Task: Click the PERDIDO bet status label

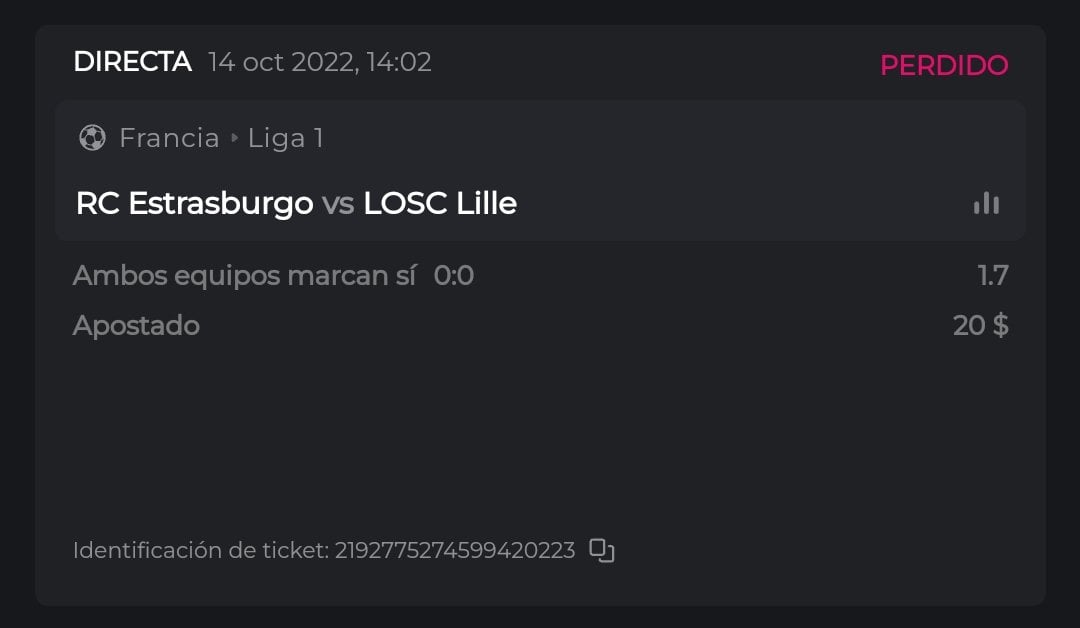Action: click(943, 65)
